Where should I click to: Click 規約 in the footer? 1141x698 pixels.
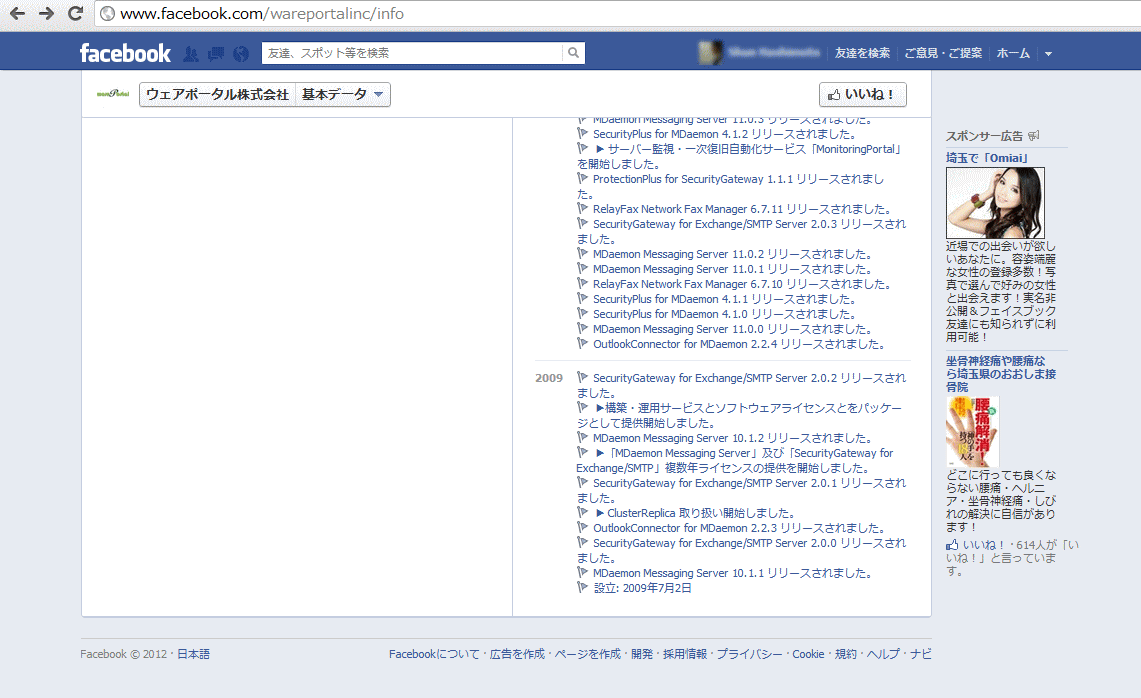click(x=846, y=654)
